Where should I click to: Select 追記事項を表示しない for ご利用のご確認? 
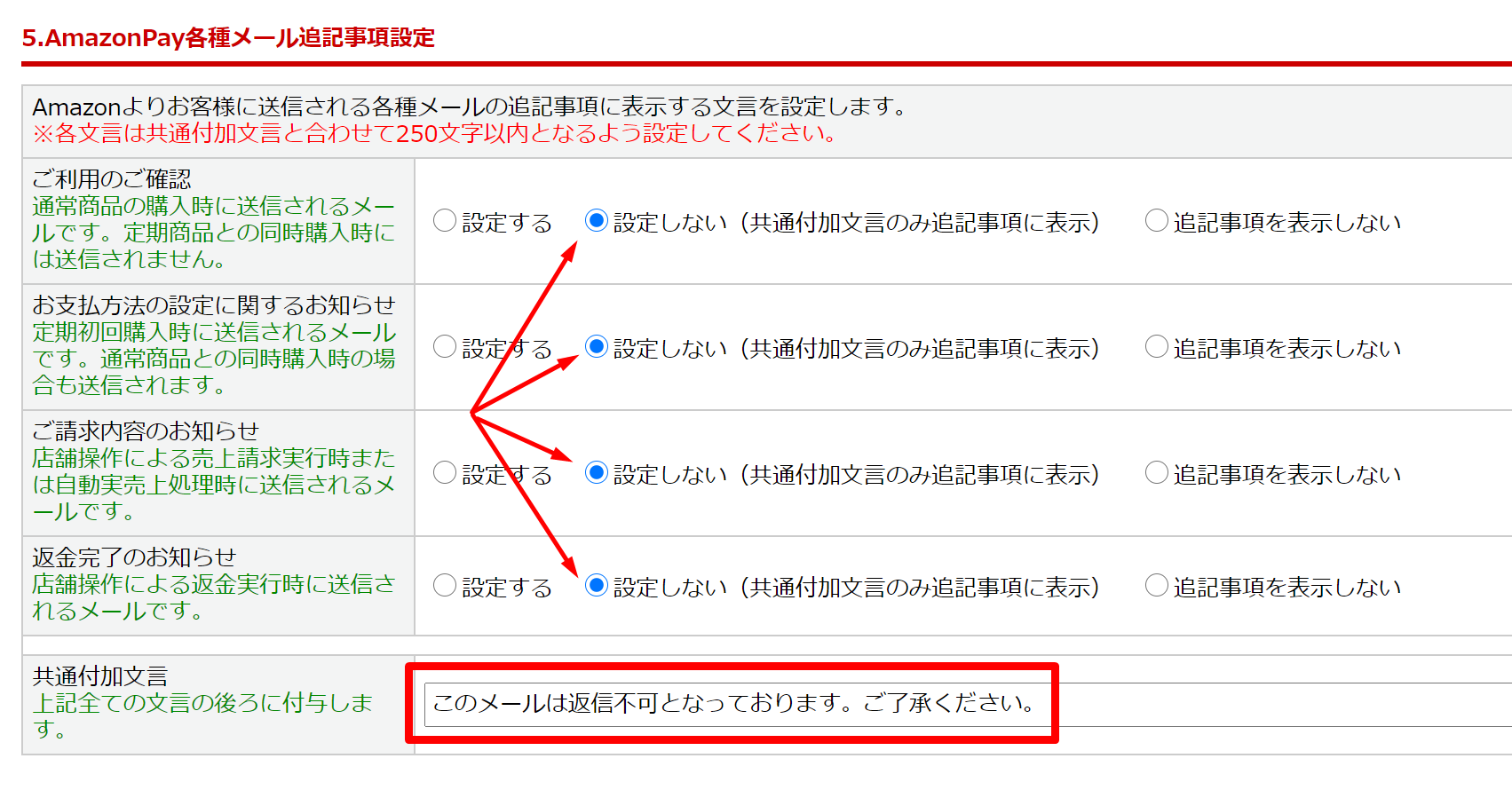[1157, 221]
